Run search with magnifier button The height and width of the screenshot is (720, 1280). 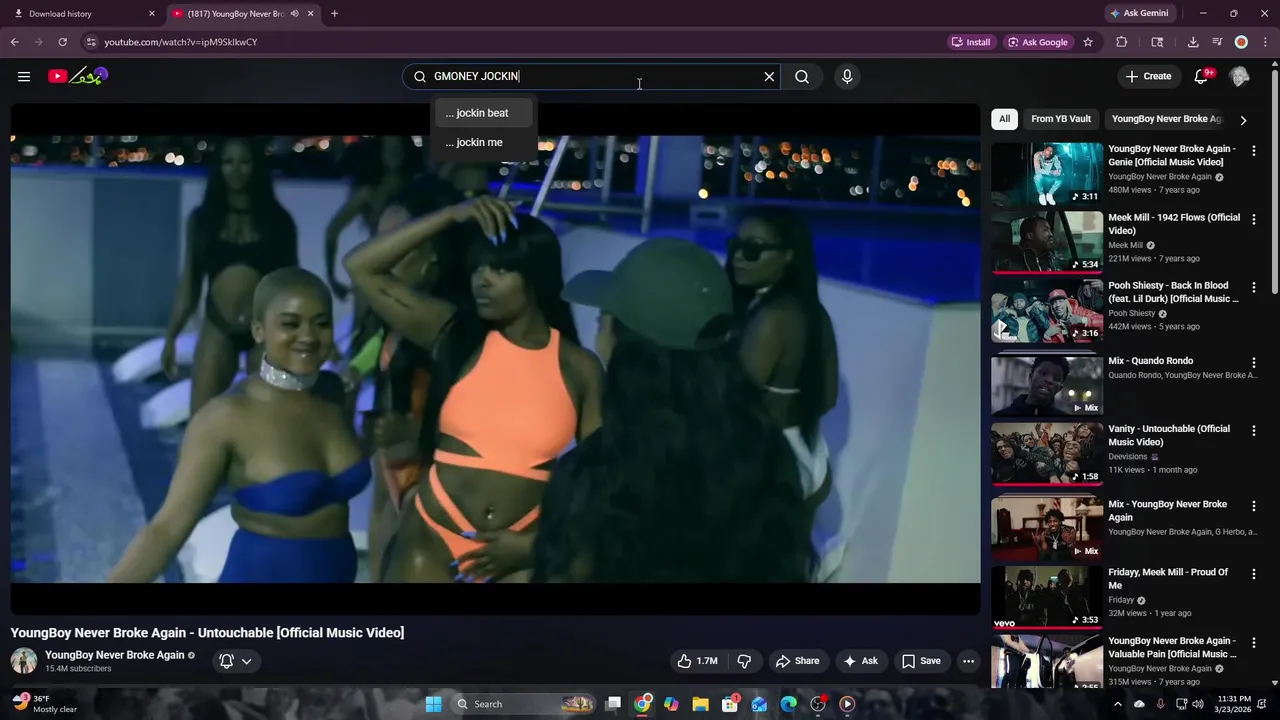(802, 76)
